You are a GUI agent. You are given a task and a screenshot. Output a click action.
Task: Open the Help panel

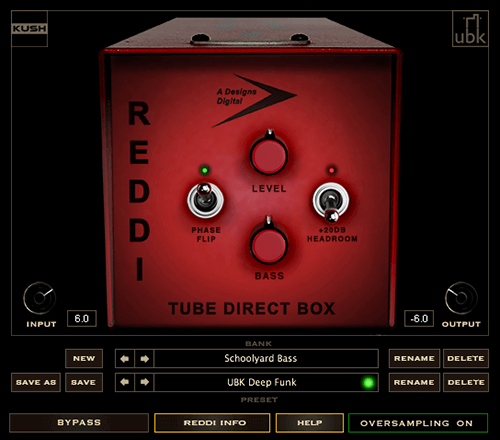point(310,423)
